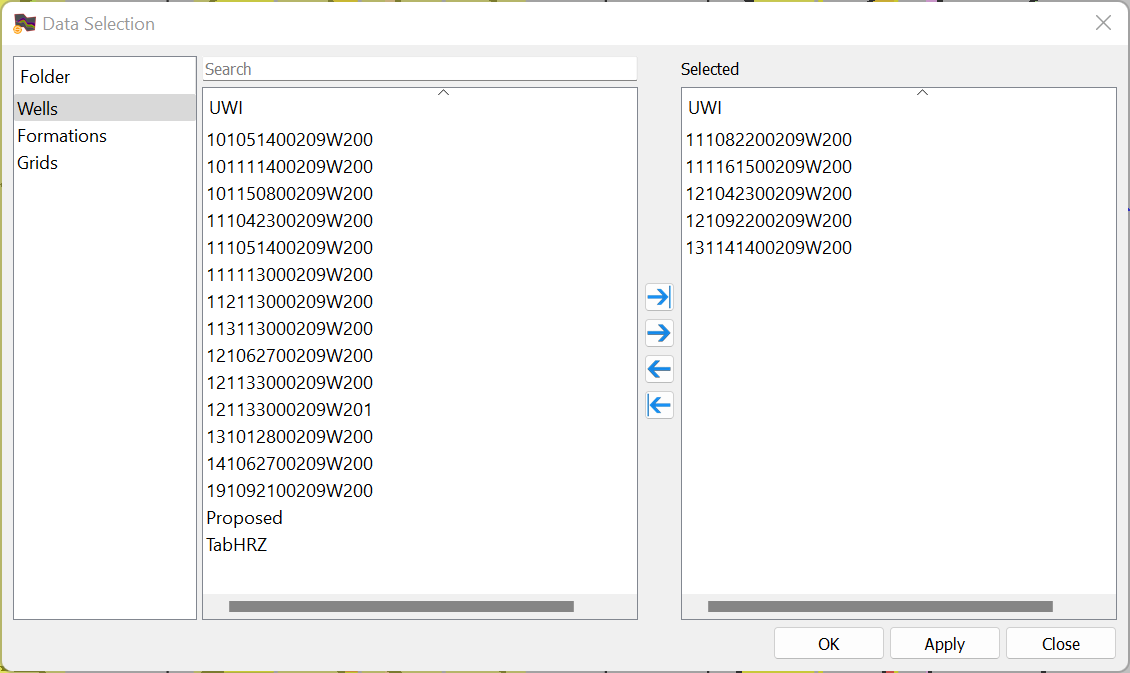
Task: Click the move-all-right arrow button
Action: point(659,297)
